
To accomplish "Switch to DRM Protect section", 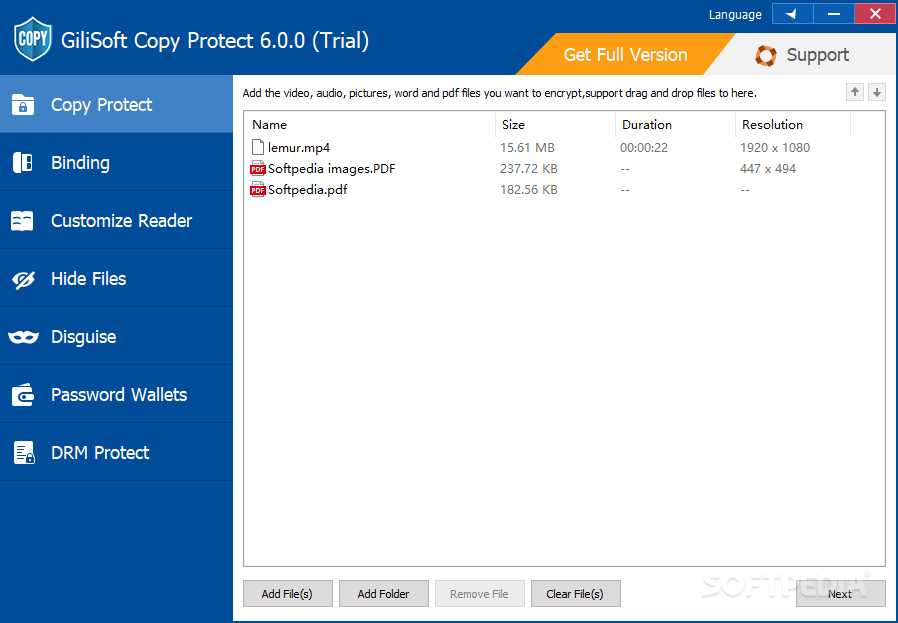I will [116, 452].
